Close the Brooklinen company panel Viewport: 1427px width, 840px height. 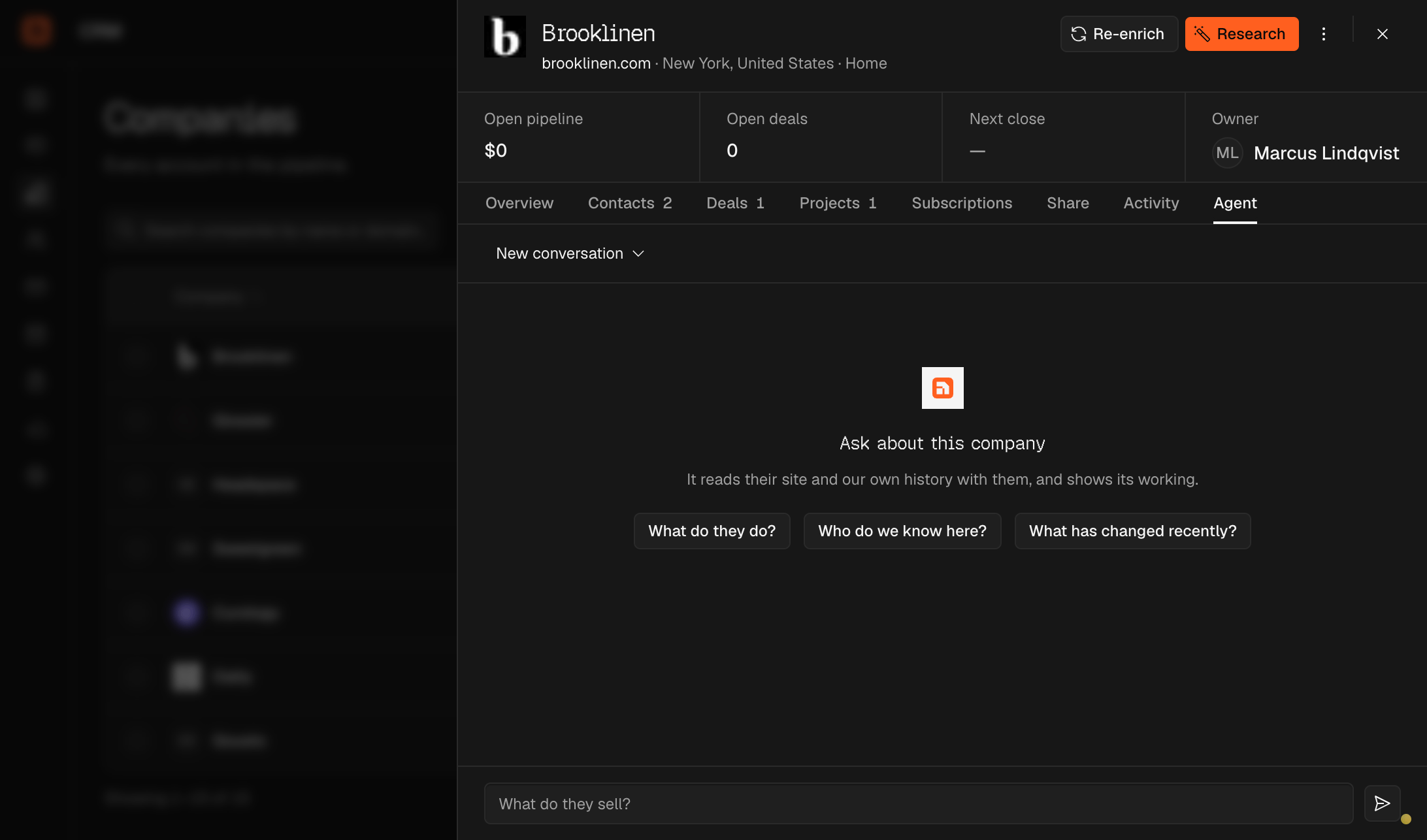pyautogui.click(x=1383, y=34)
